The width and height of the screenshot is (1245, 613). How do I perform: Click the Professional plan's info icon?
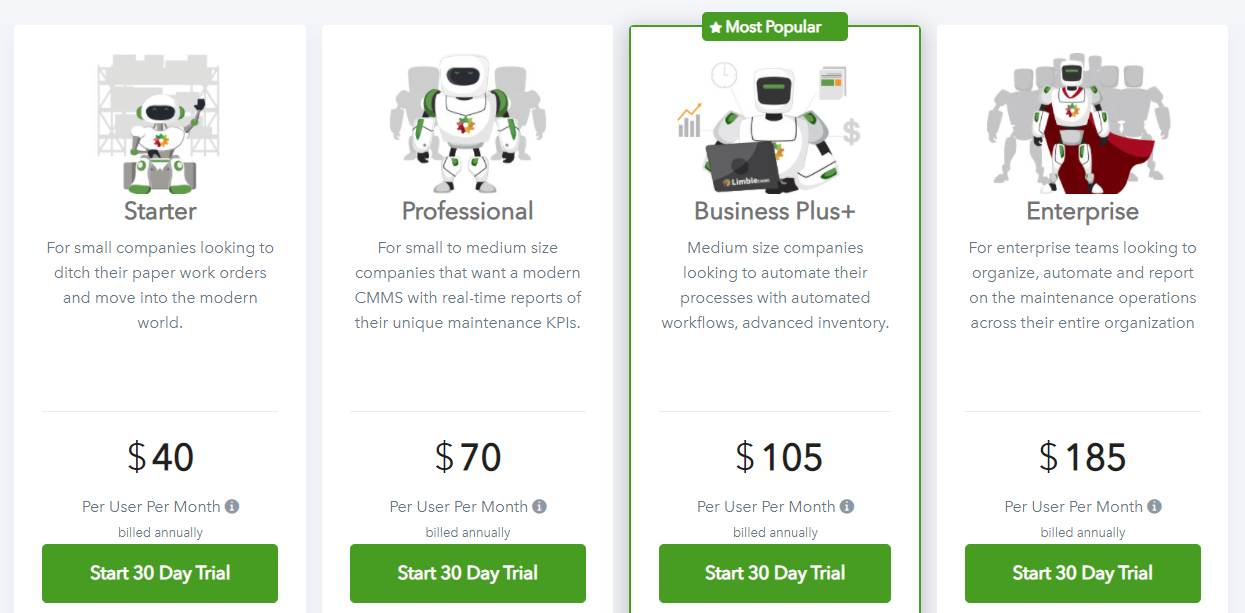540,506
